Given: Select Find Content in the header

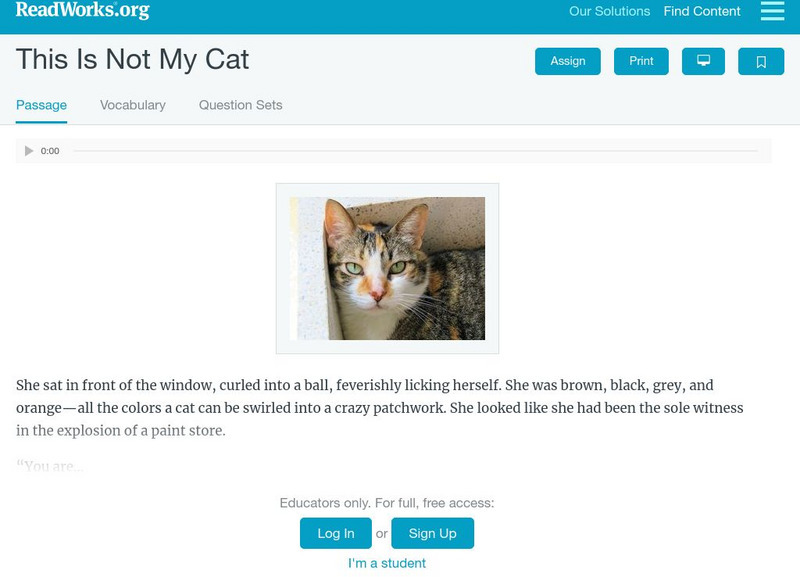Looking at the screenshot, I should [x=702, y=12].
